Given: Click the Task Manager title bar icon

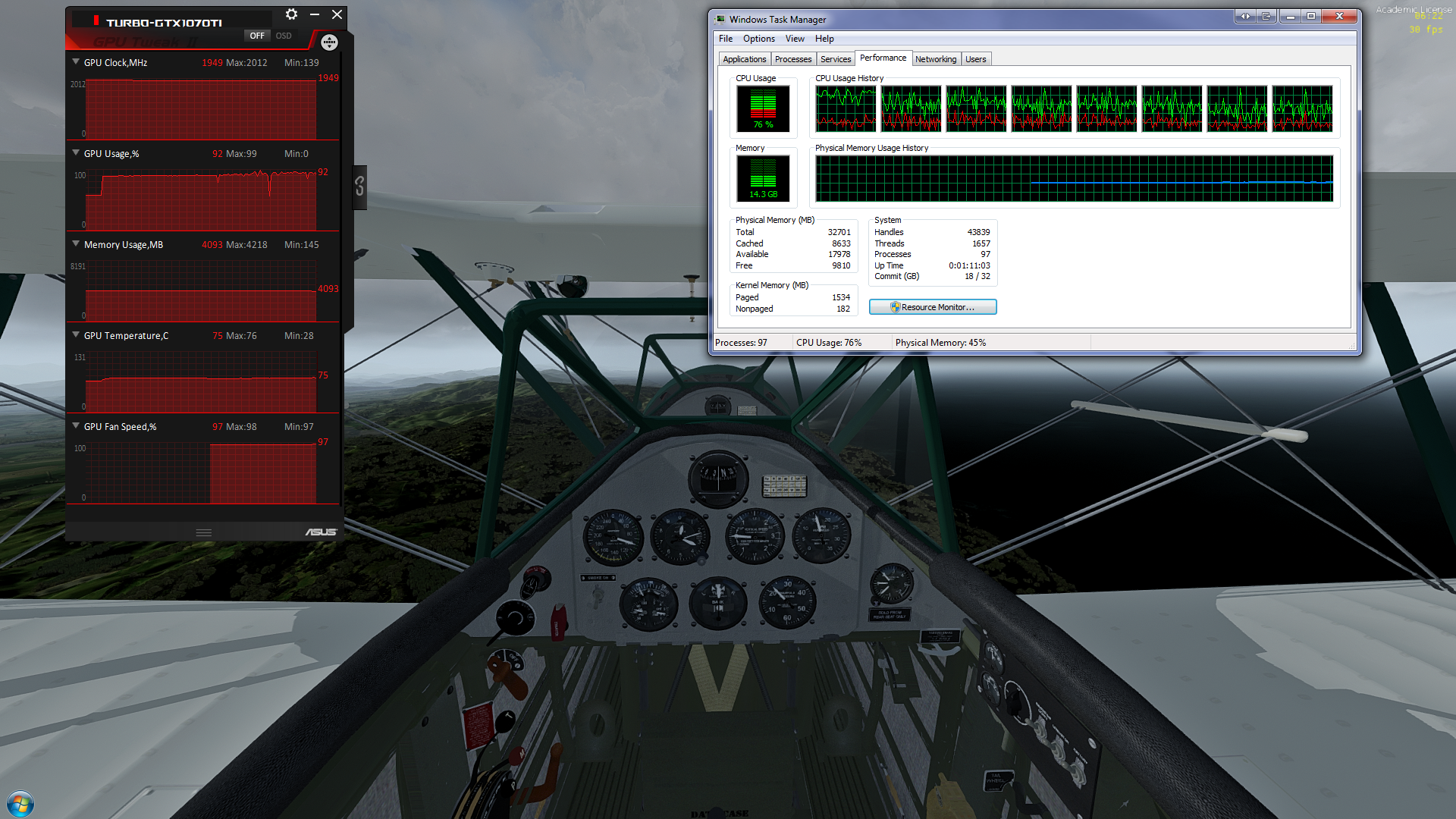Looking at the screenshot, I should pos(720,19).
